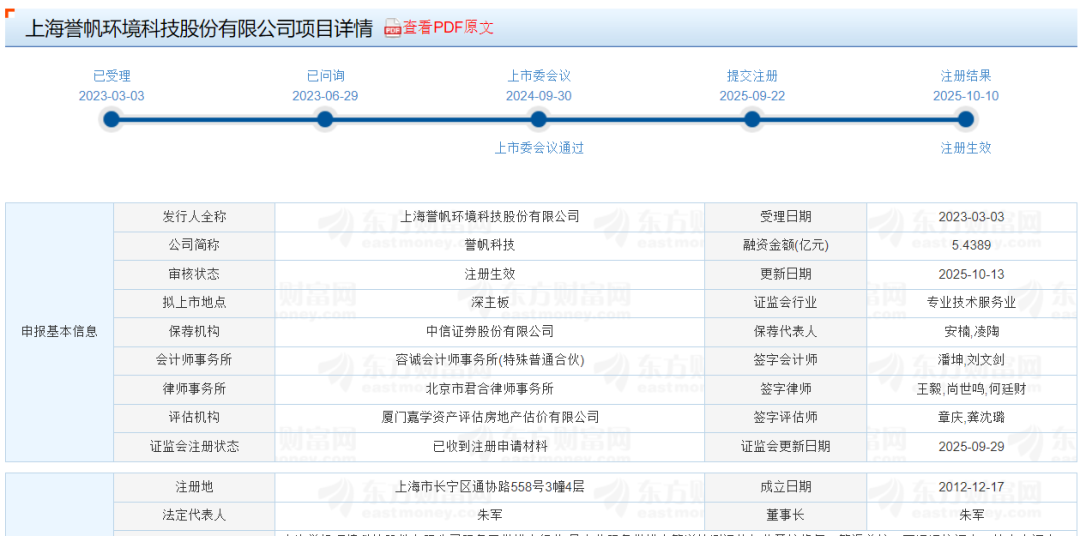Click the 成立日期 value 2012-12-17
The width and height of the screenshot is (1080, 536).
point(971,486)
